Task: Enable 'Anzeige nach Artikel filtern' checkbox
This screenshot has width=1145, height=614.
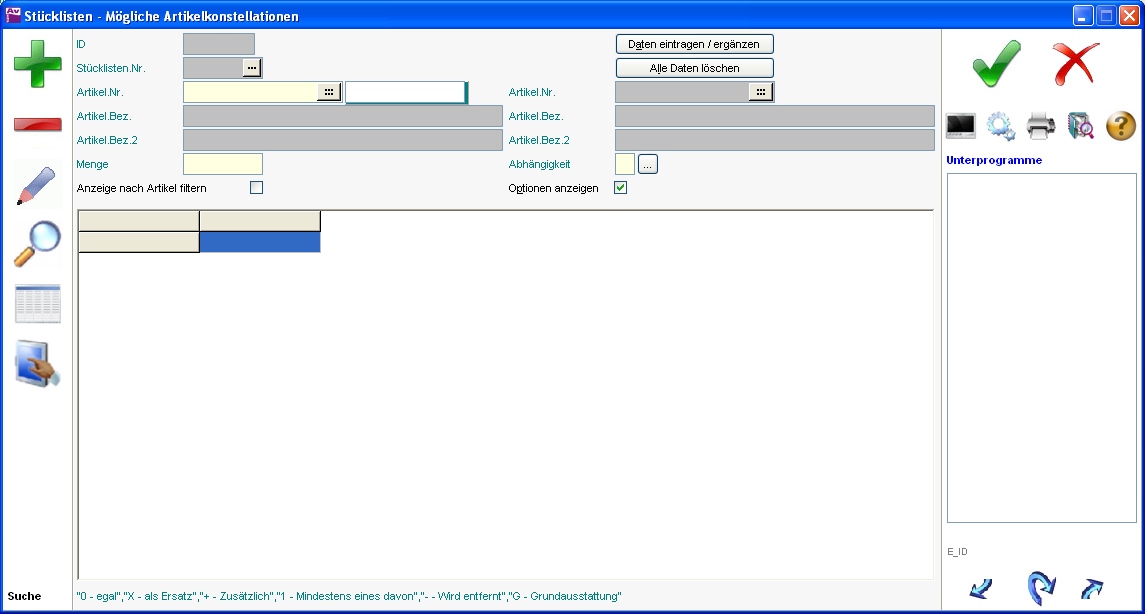Action: click(x=256, y=188)
